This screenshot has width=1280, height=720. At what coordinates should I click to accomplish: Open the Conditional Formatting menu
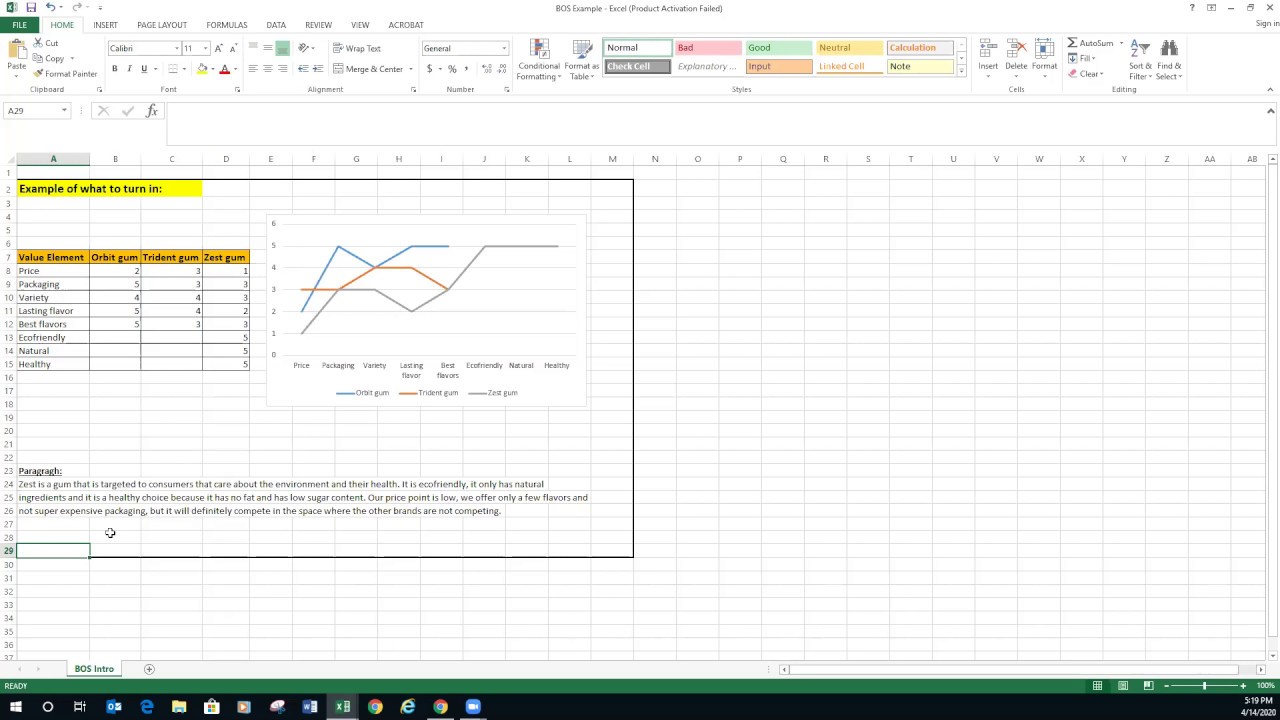pyautogui.click(x=539, y=61)
